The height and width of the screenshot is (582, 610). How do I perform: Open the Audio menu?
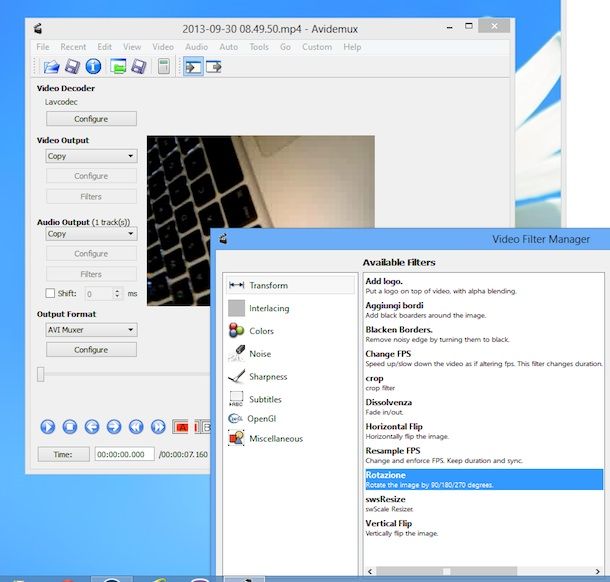point(196,47)
